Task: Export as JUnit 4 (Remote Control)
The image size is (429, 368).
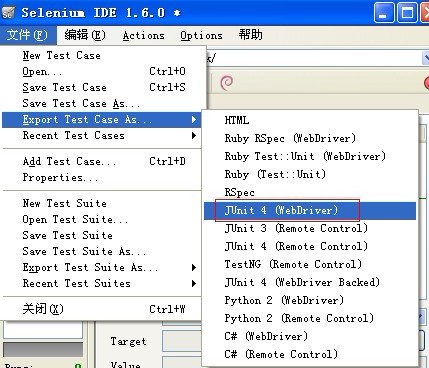Action: (310, 246)
